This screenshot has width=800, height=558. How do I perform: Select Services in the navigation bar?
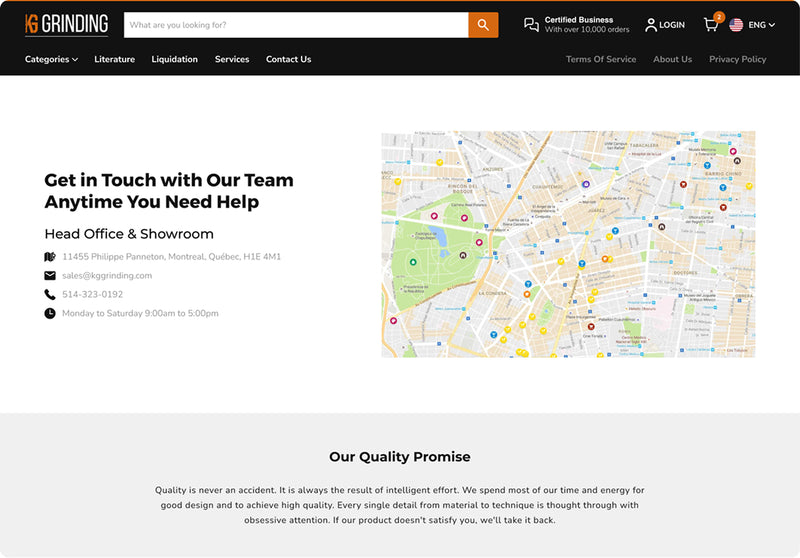(x=232, y=60)
